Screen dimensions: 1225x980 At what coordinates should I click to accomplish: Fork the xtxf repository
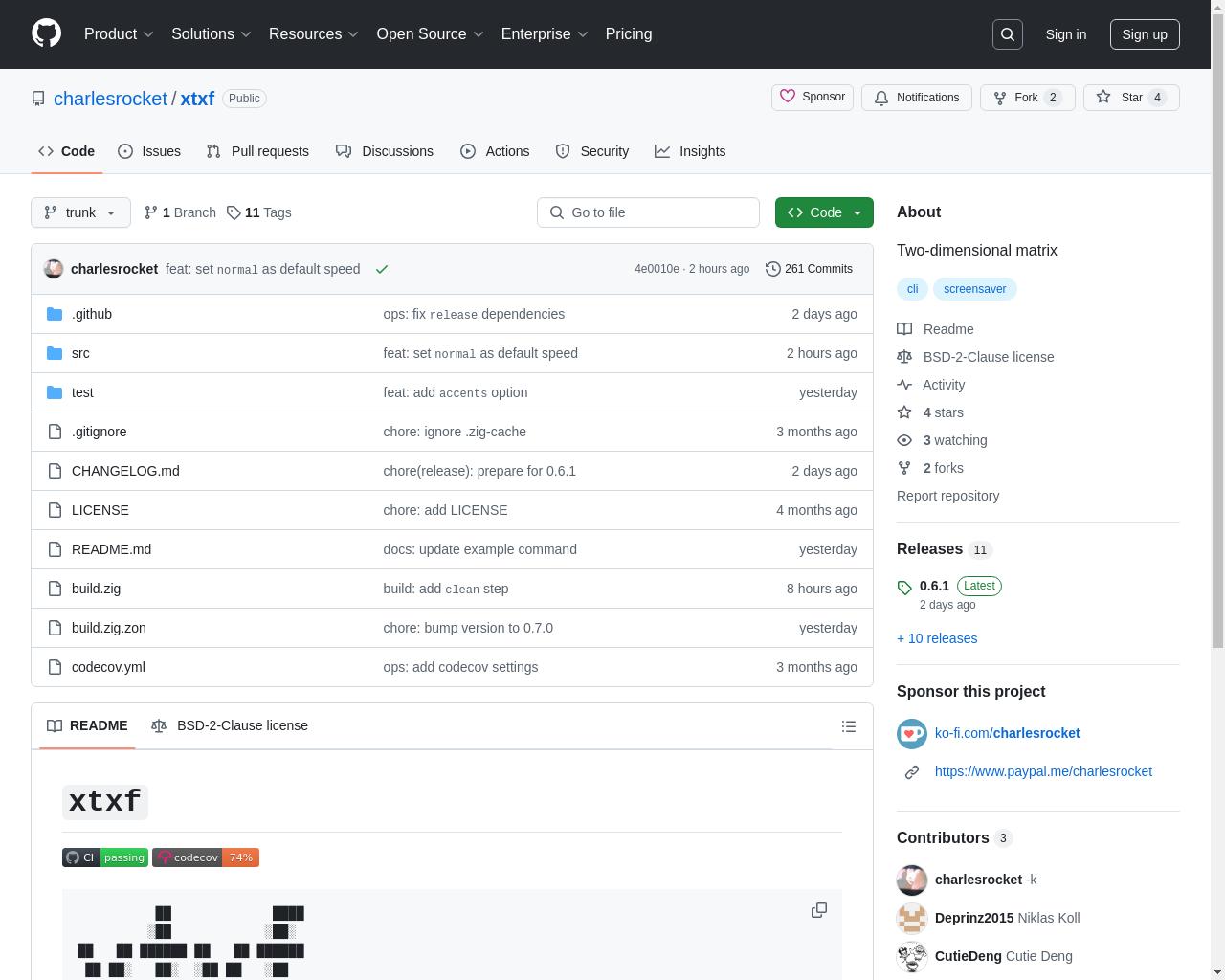(x=1027, y=98)
